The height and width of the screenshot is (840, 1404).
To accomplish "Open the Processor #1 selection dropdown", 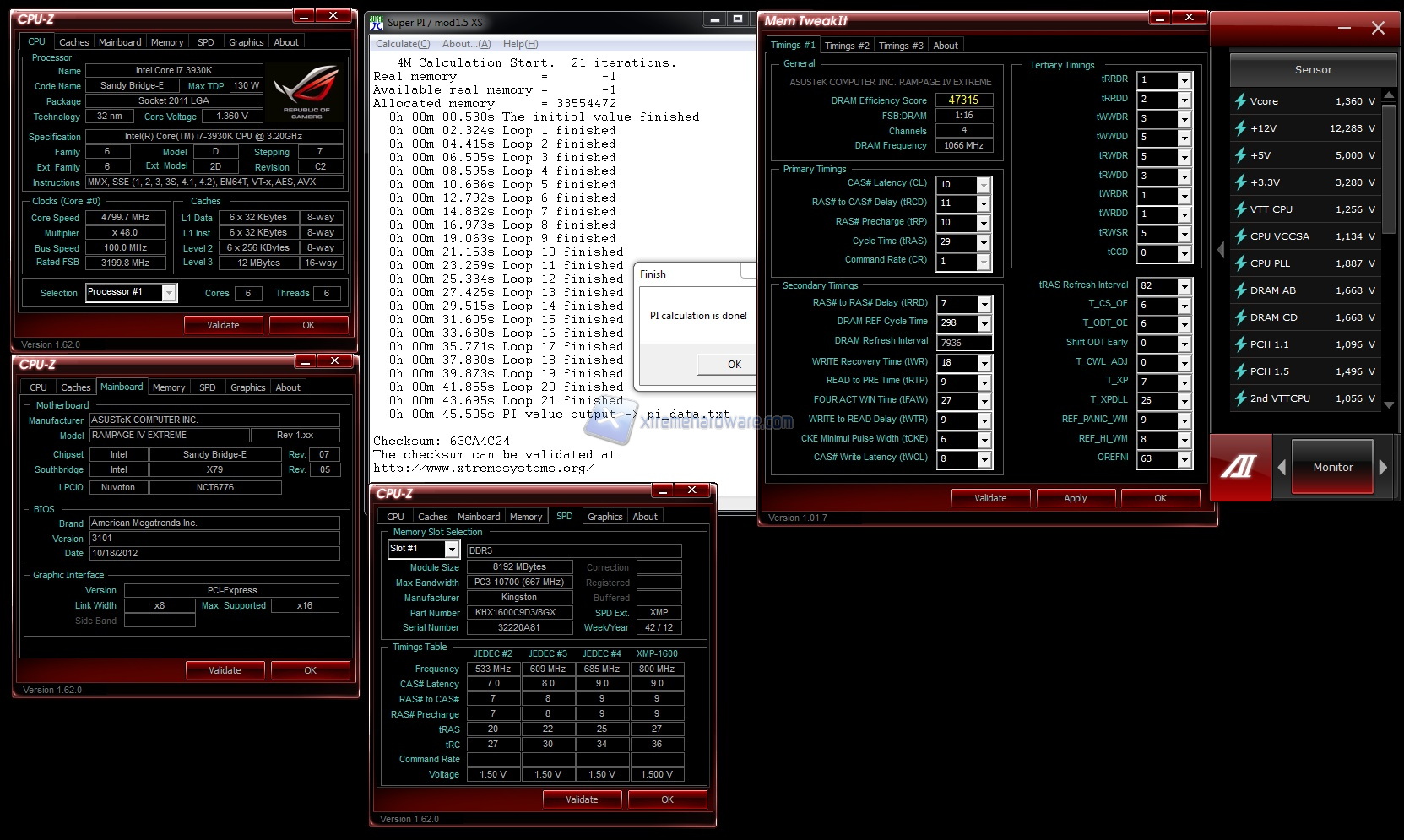I will coord(169,293).
